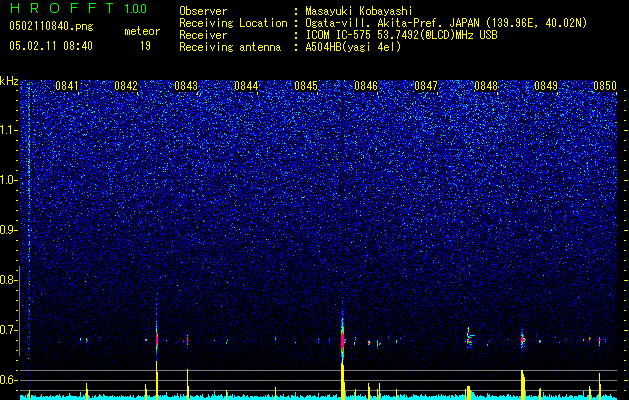This screenshot has height=400, width=629.
Task: Click the 0843 time marker
Action: coord(186,86)
